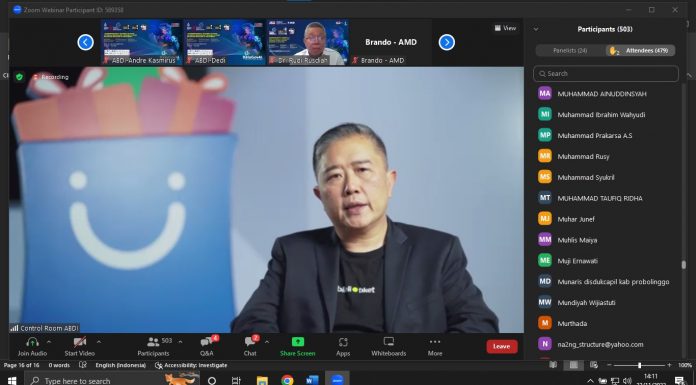Select Brando - AMD video tile
This screenshot has width=696, height=385.
tap(391, 42)
